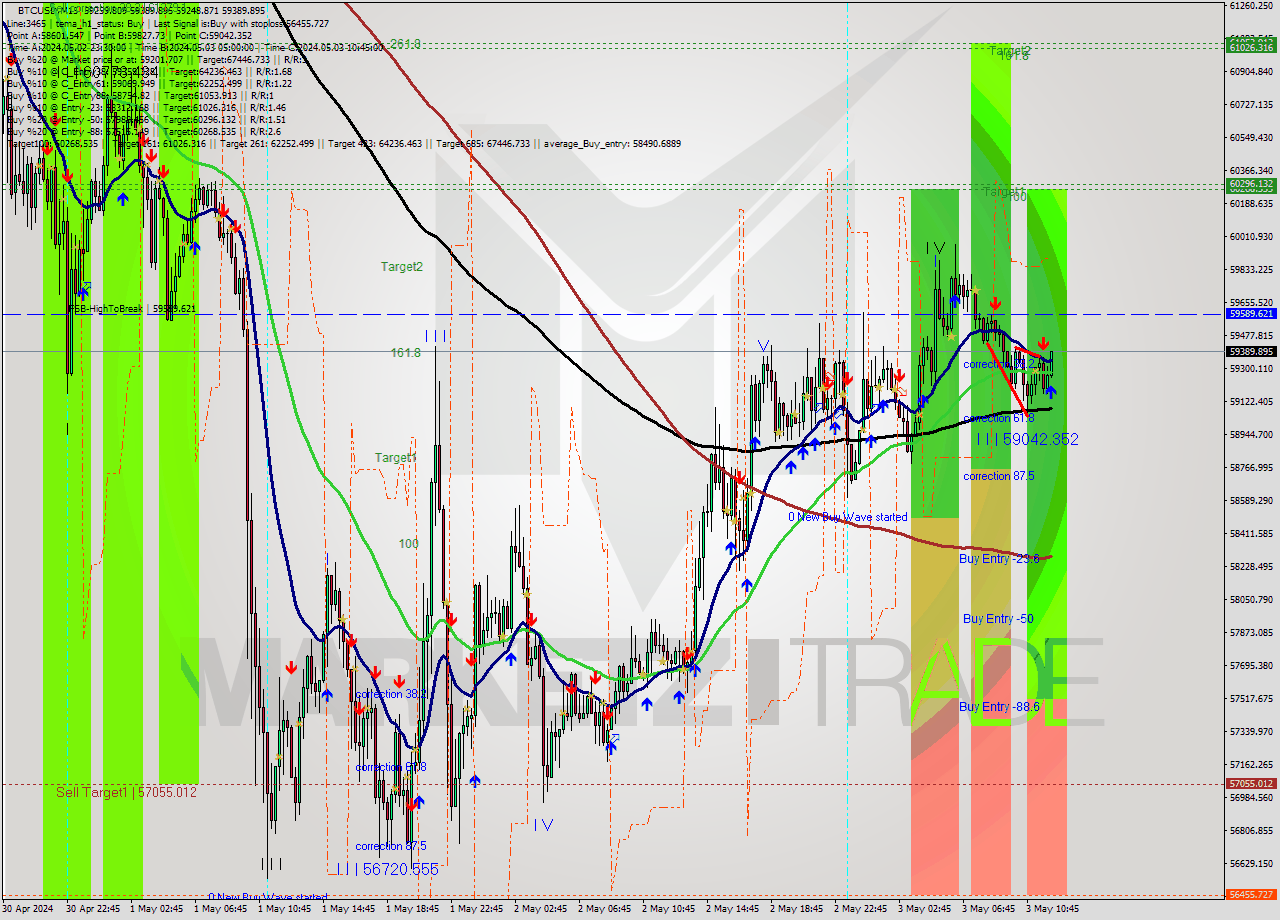Click the 'FSB-HighToBreak | 59589.621' label
1280x920 pixels.
[131, 309]
